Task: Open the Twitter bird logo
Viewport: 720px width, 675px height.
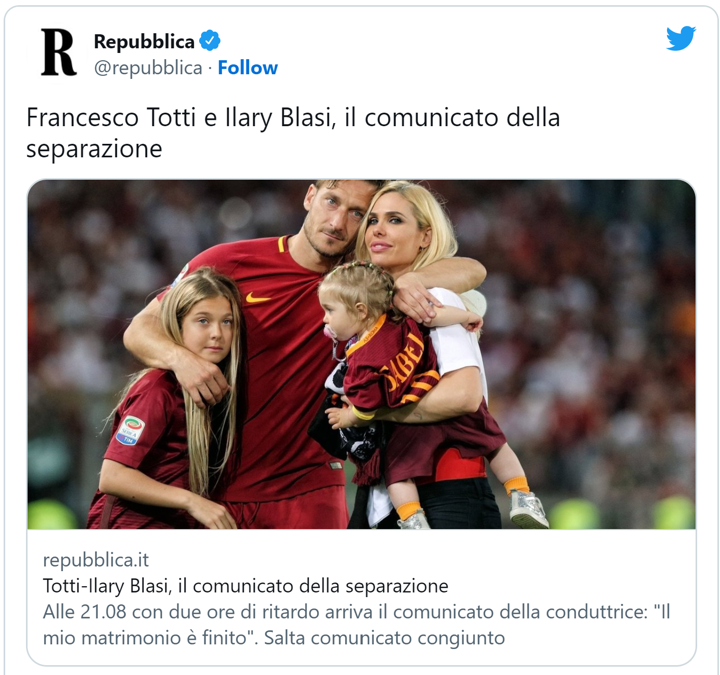Action: pos(681,38)
